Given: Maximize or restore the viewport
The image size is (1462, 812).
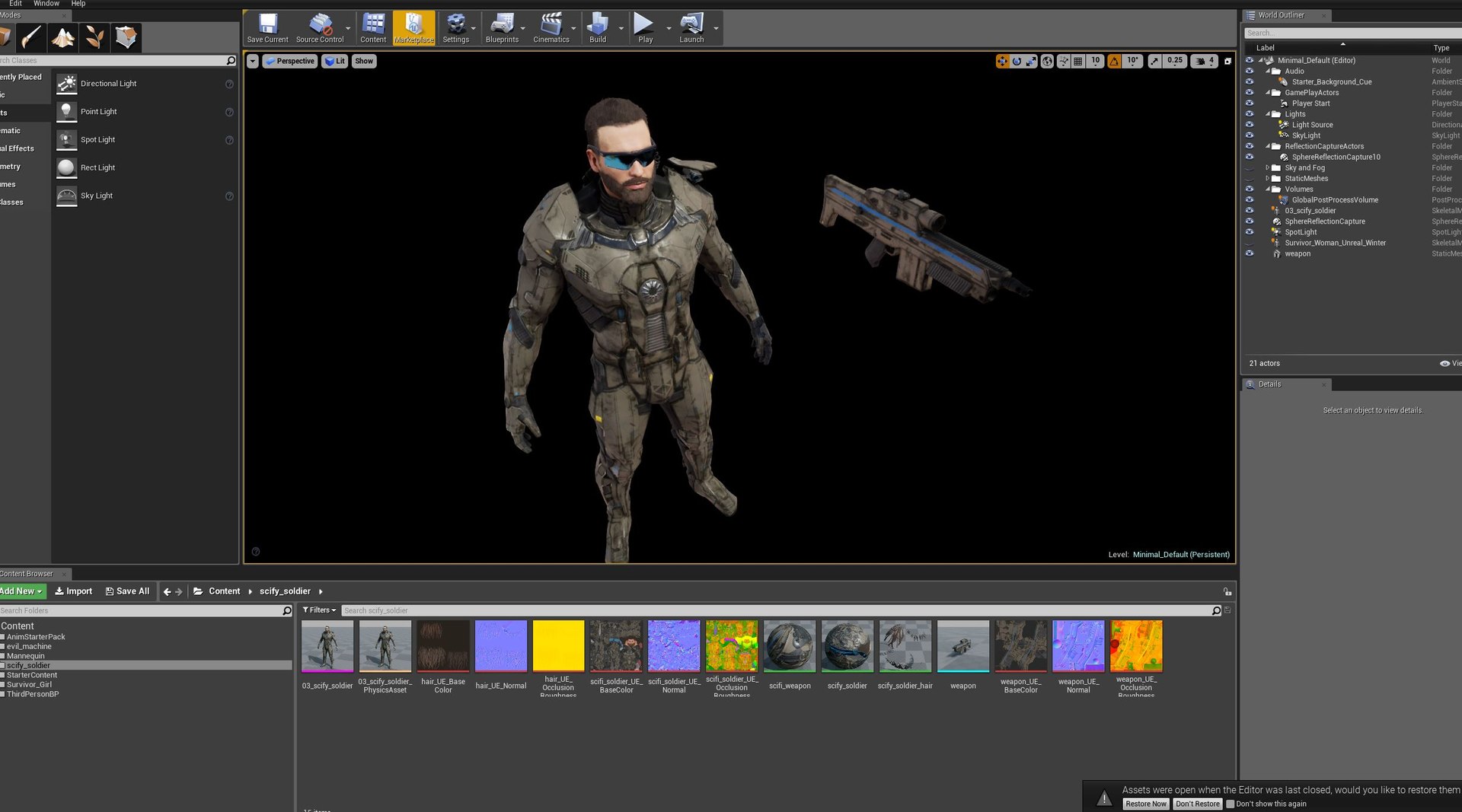Looking at the screenshot, I should 1227,61.
